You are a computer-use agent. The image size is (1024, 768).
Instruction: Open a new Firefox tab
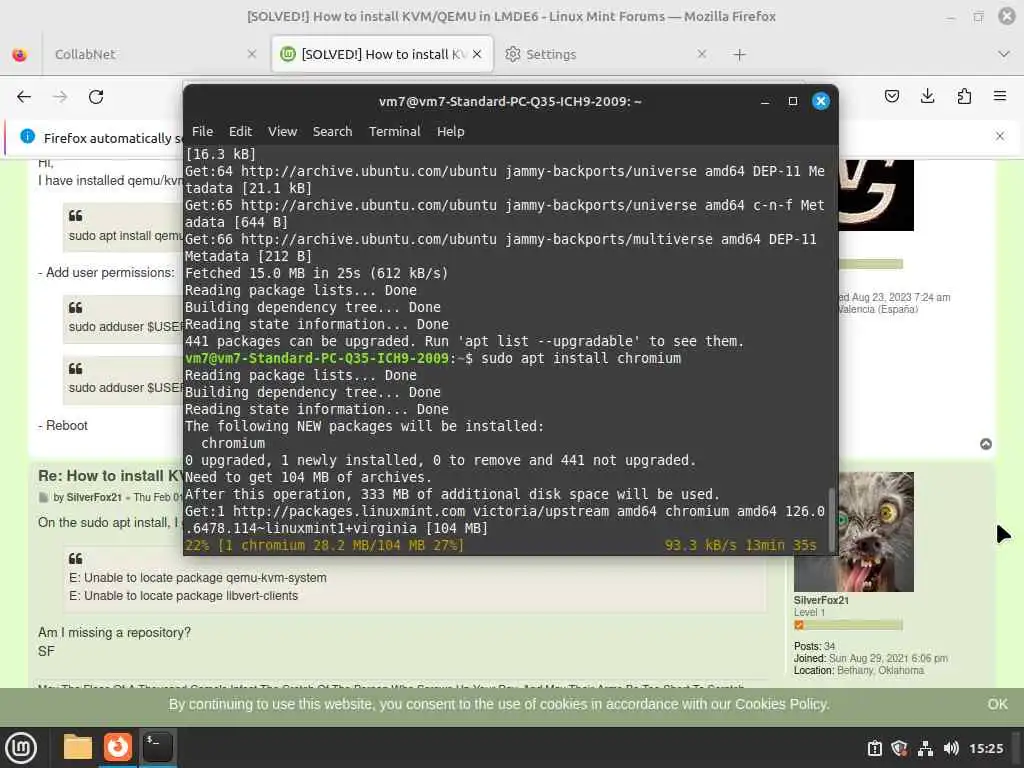[x=739, y=55]
